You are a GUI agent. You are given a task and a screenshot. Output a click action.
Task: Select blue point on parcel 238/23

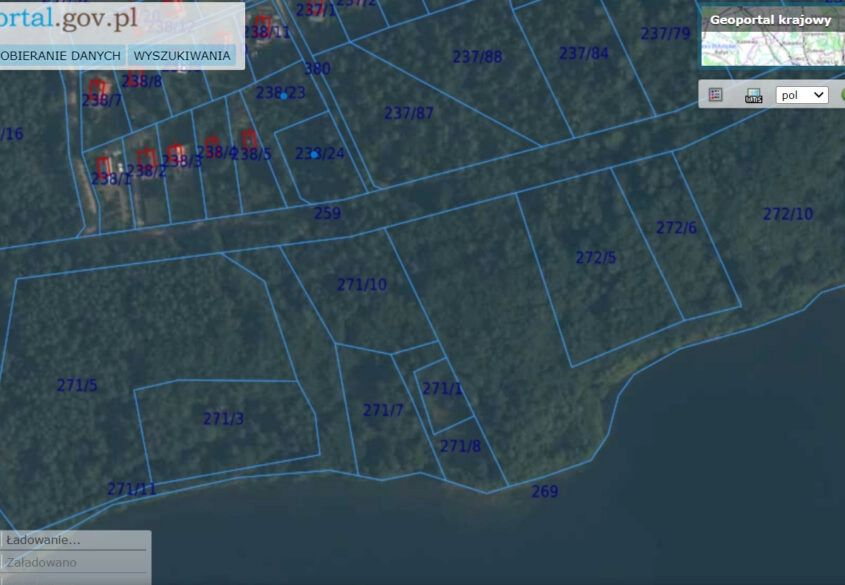pyautogui.click(x=284, y=96)
